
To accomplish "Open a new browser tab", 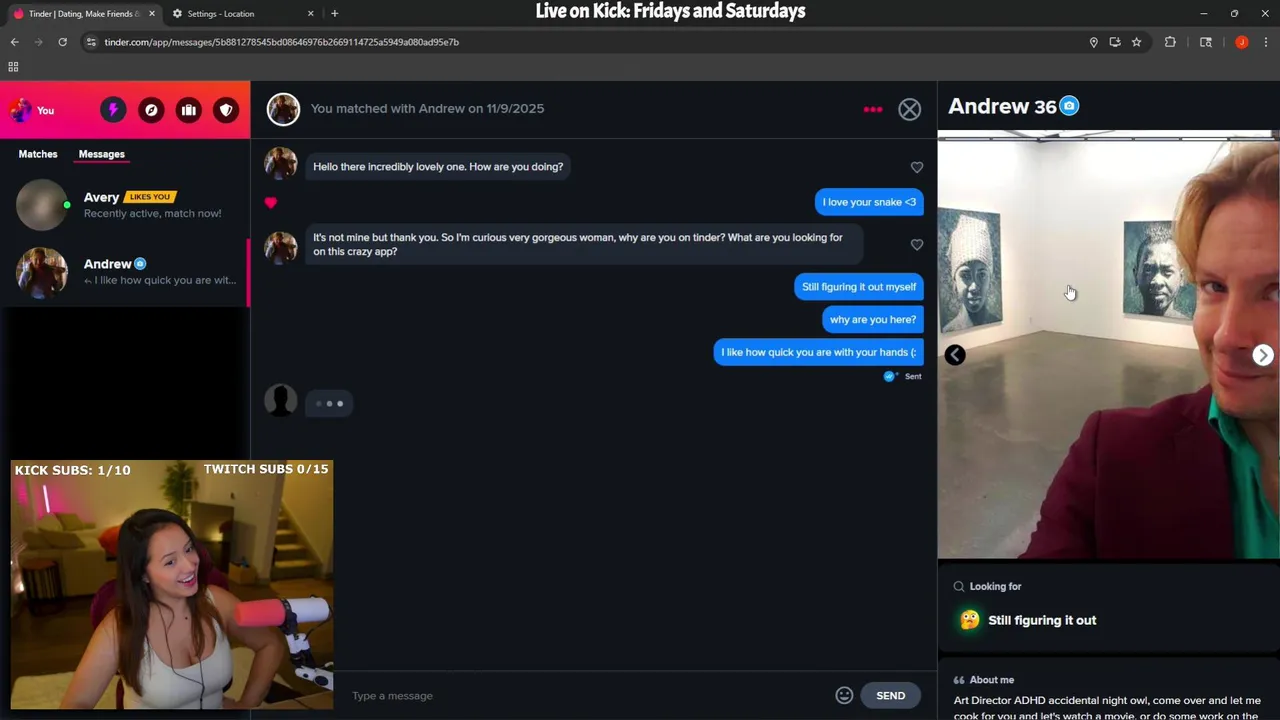I will tap(334, 14).
